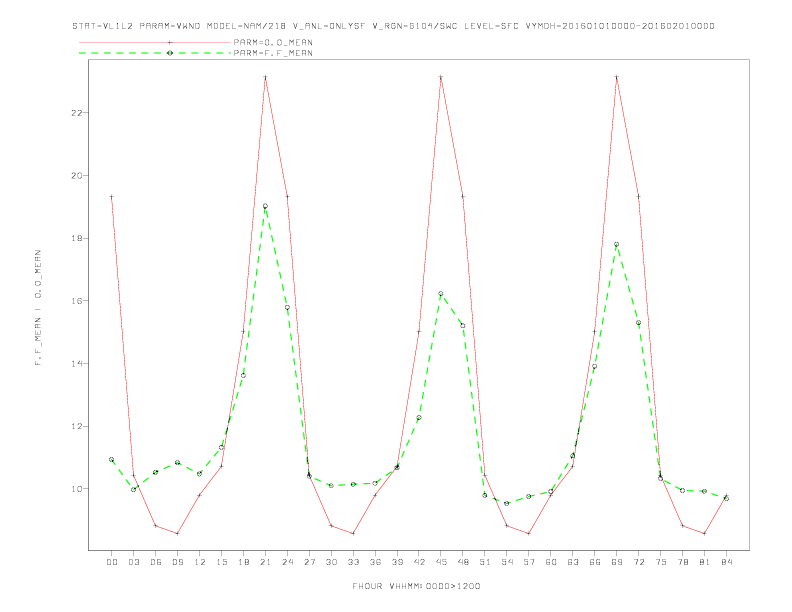Viewport: 792px width, 612px height.
Task: Click the red observed minimum marker at hour 57
Action: pos(529,533)
